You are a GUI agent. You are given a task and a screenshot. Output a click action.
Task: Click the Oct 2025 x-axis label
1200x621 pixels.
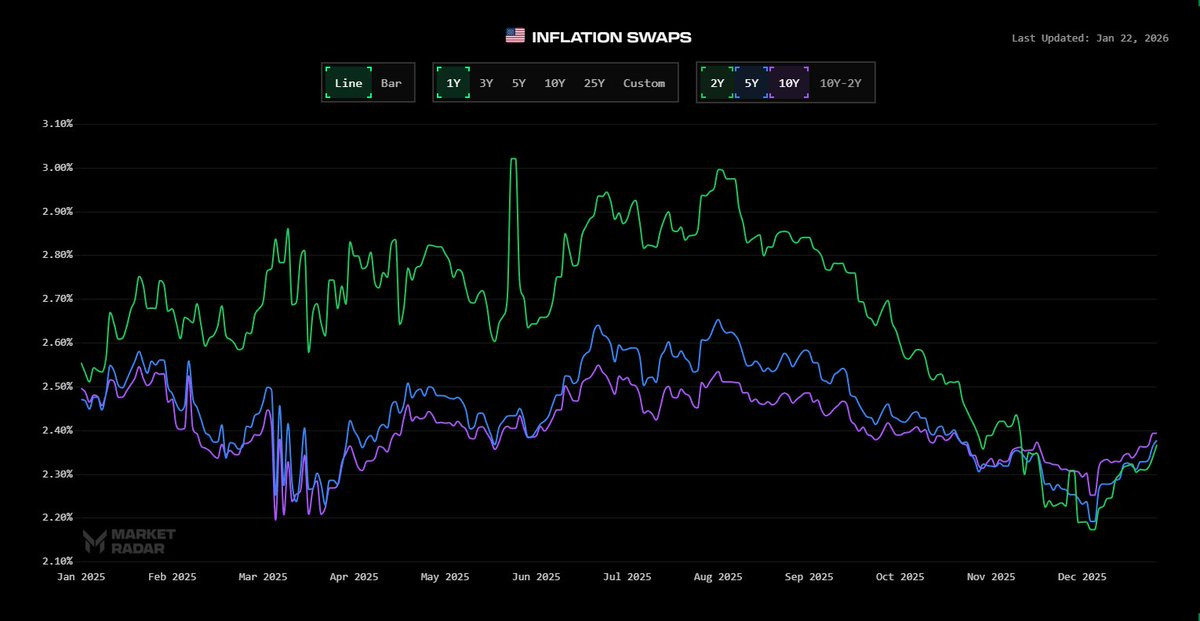tap(900, 577)
